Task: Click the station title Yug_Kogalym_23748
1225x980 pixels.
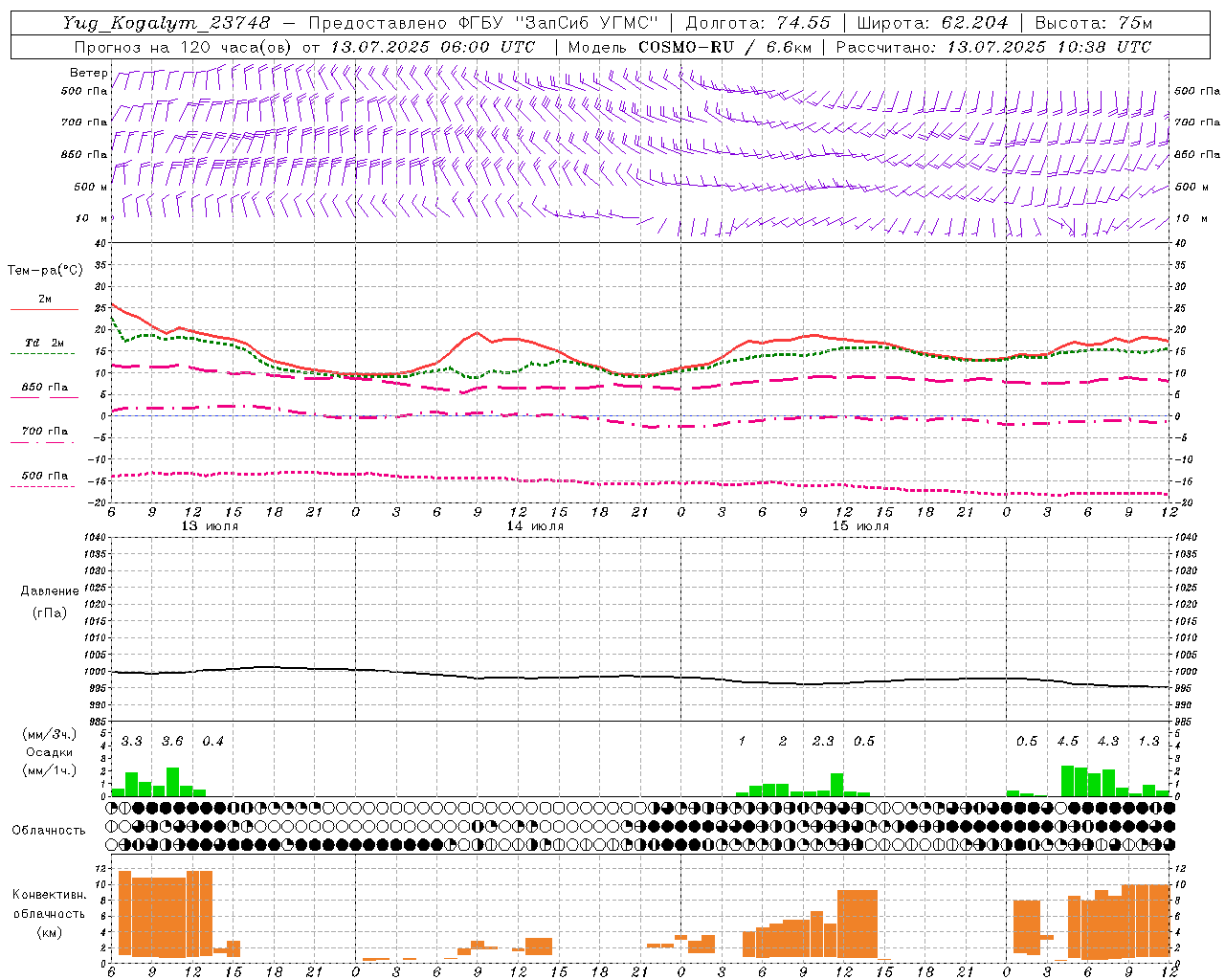Action: (x=167, y=23)
